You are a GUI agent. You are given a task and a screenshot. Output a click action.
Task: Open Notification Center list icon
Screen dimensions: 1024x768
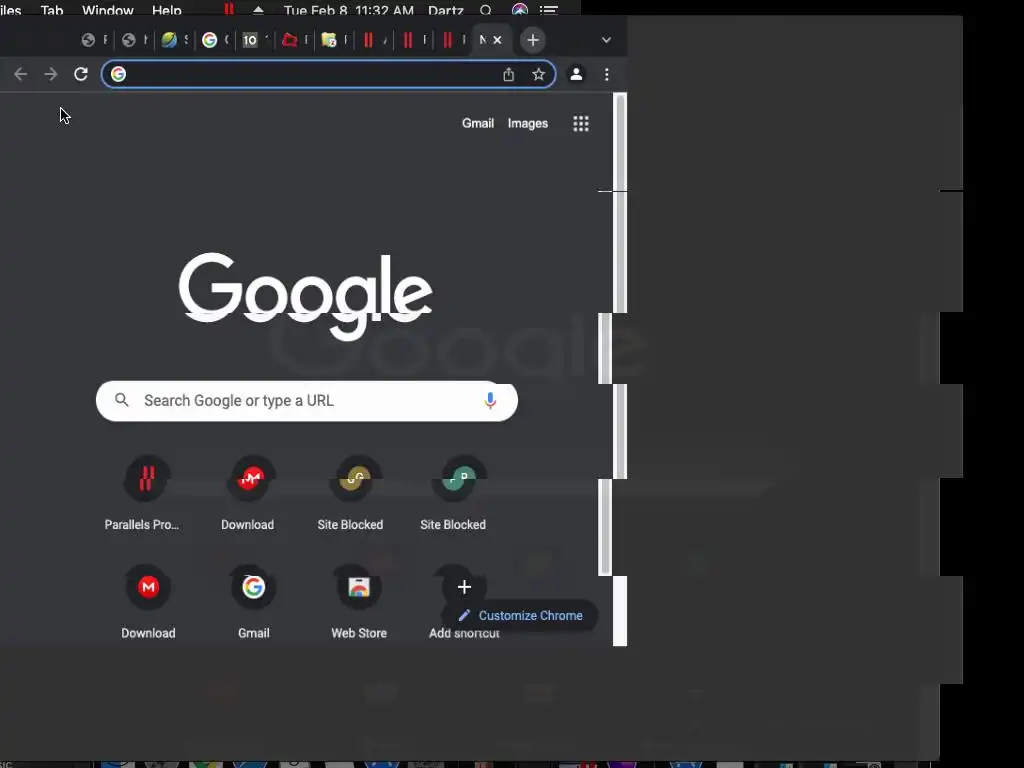pos(549,10)
